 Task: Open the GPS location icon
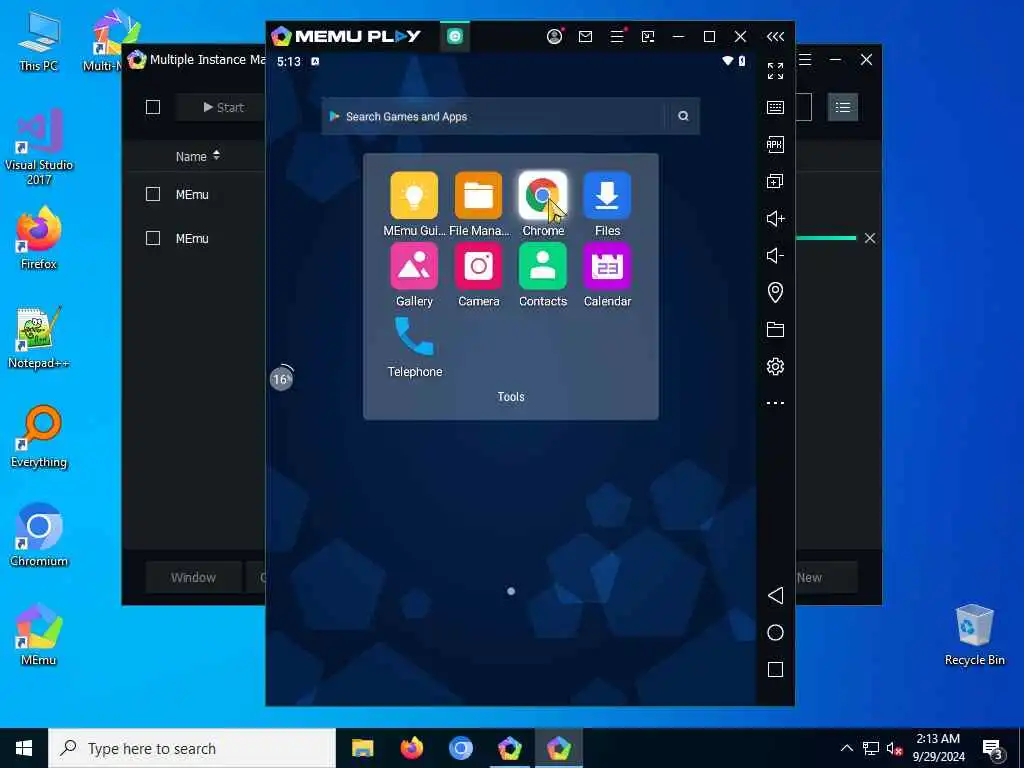click(775, 292)
